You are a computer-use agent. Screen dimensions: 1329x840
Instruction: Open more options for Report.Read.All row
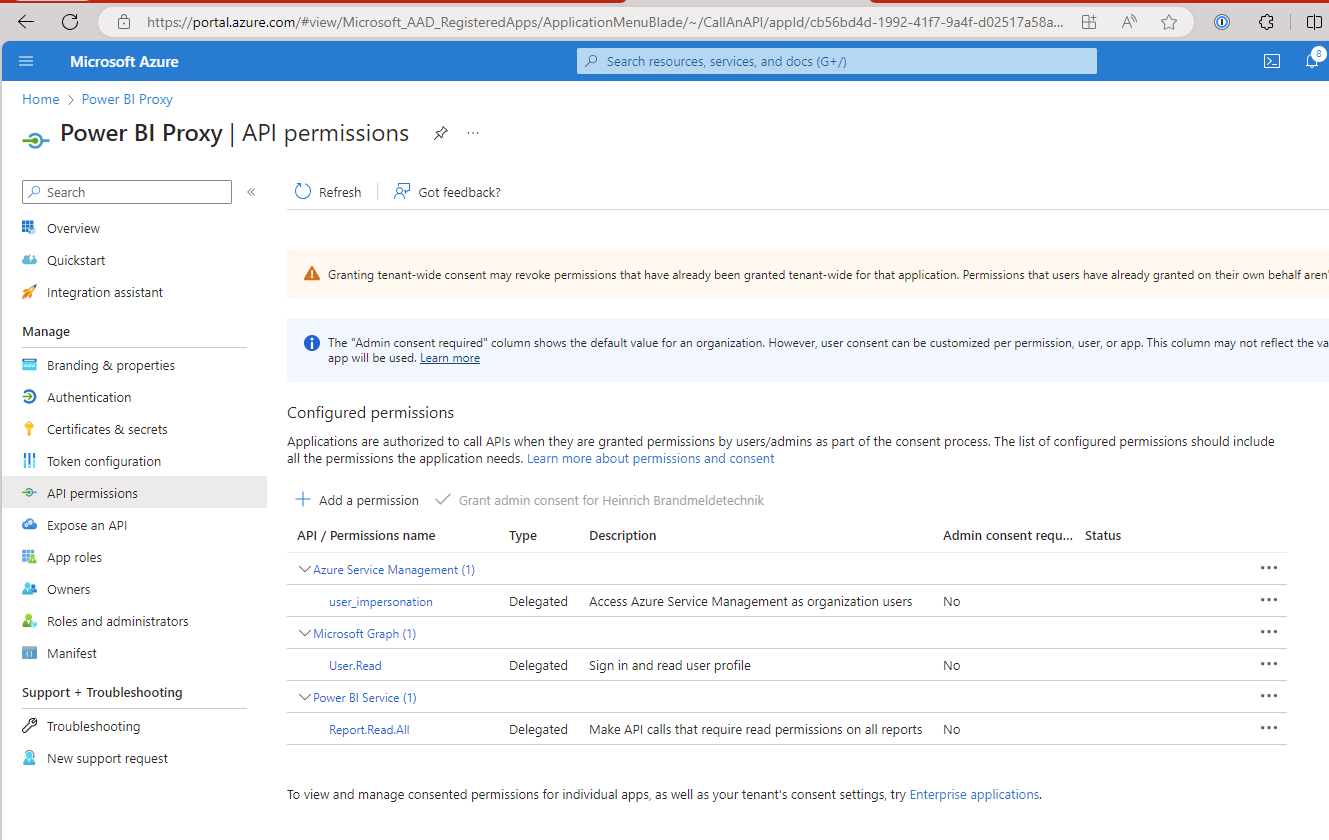point(1269,728)
